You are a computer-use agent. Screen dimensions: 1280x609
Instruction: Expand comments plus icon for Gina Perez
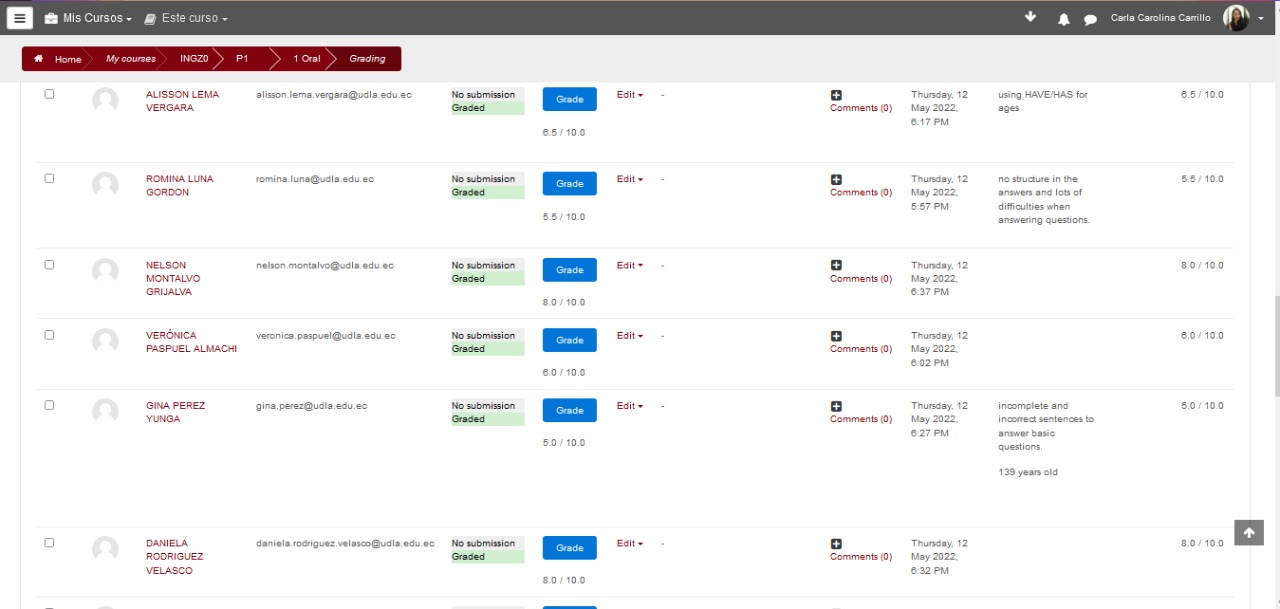click(836, 406)
